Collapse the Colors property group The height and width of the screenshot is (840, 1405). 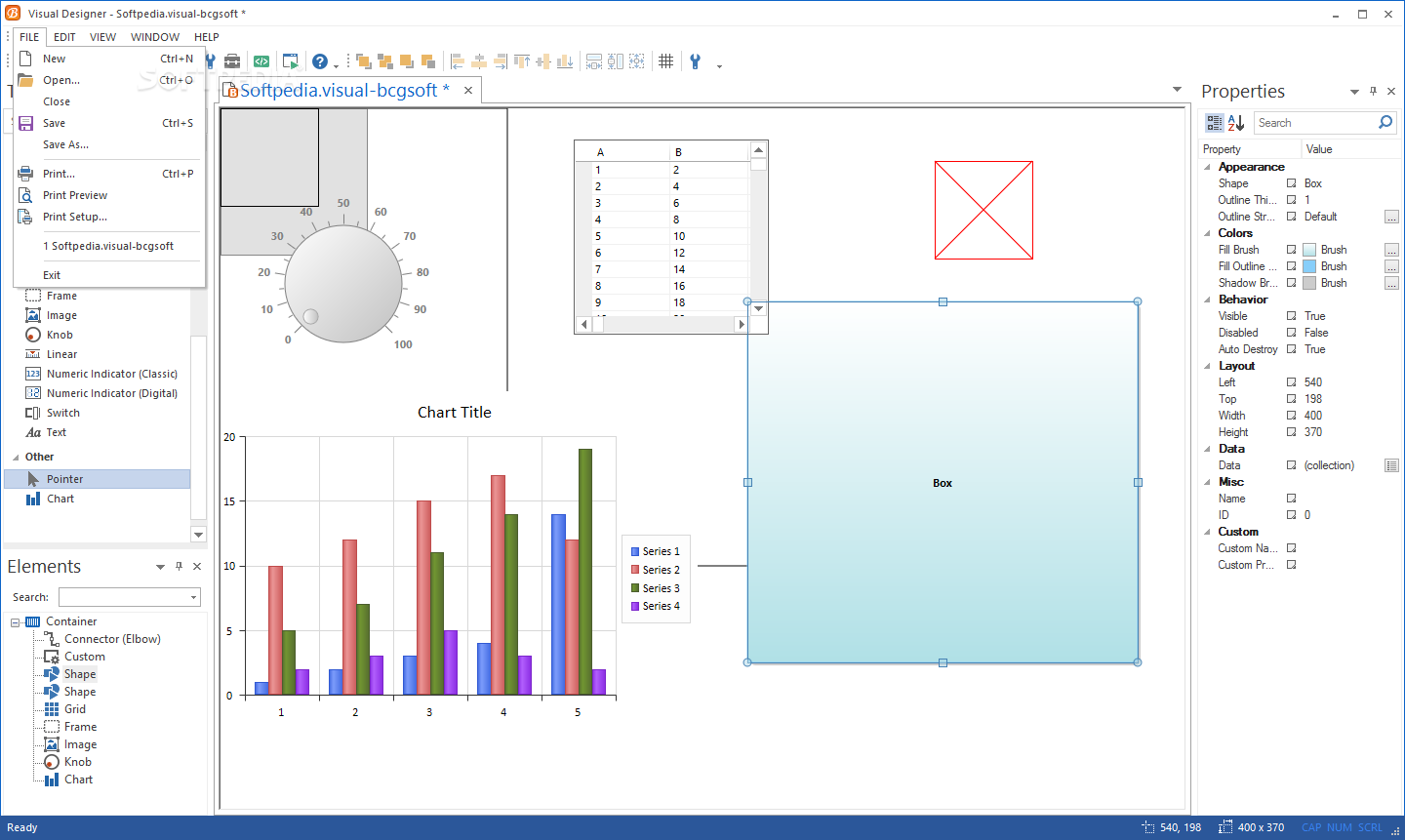[x=1207, y=233]
